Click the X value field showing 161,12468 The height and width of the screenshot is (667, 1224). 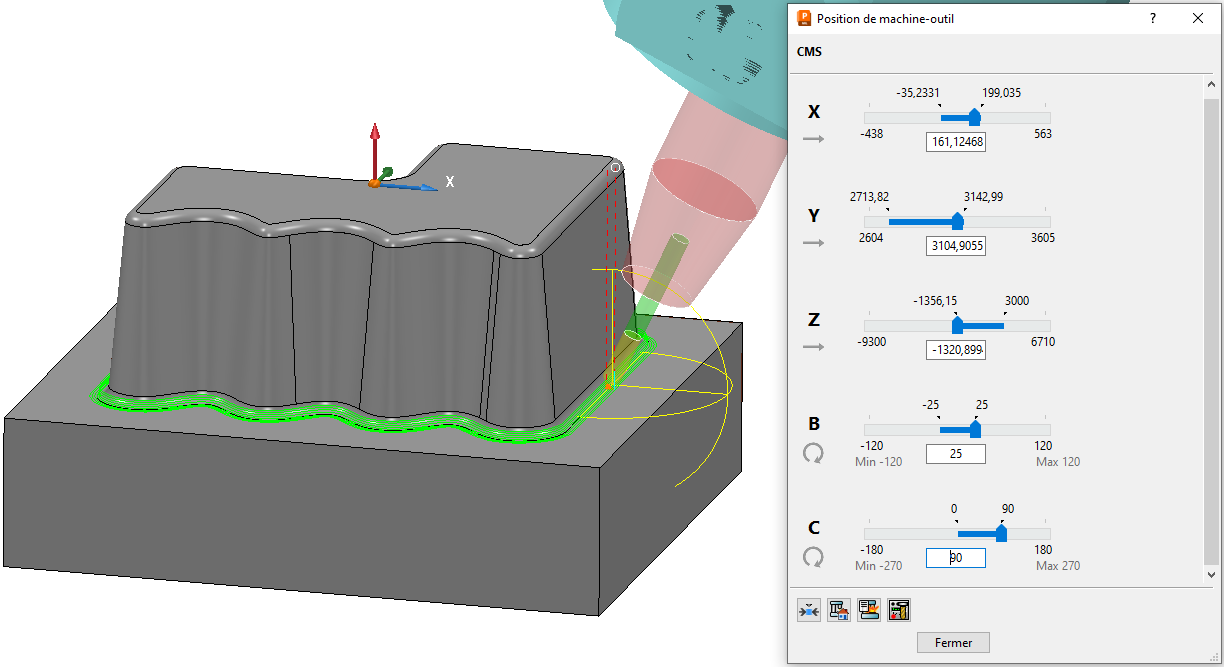(956, 142)
